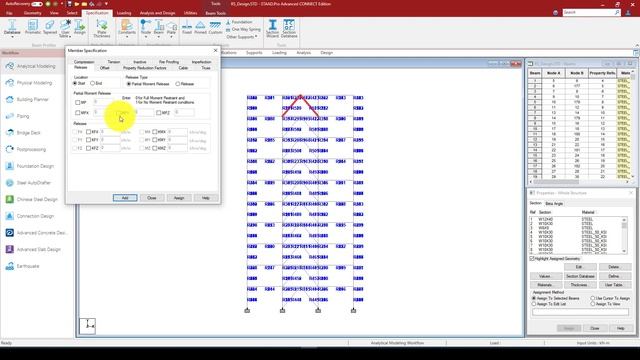Expand the Constants dropdown arrow
Screen dimensions: 640x360
127,37
